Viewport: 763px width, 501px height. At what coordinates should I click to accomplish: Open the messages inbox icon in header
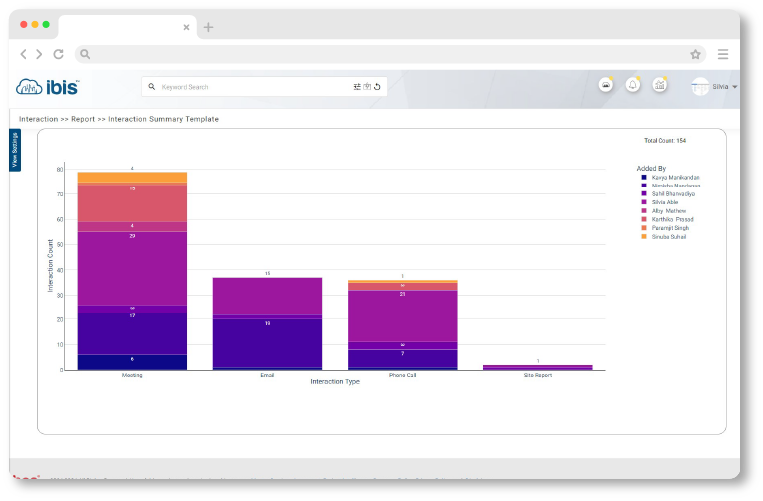click(x=605, y=86)
